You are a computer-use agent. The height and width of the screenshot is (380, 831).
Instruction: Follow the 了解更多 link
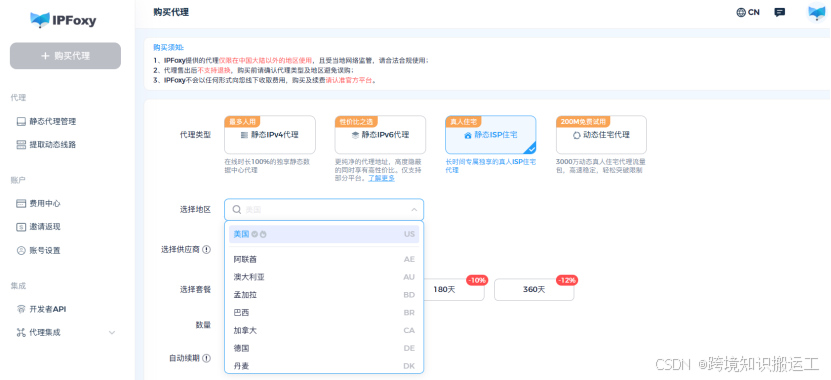pos(382,178)
